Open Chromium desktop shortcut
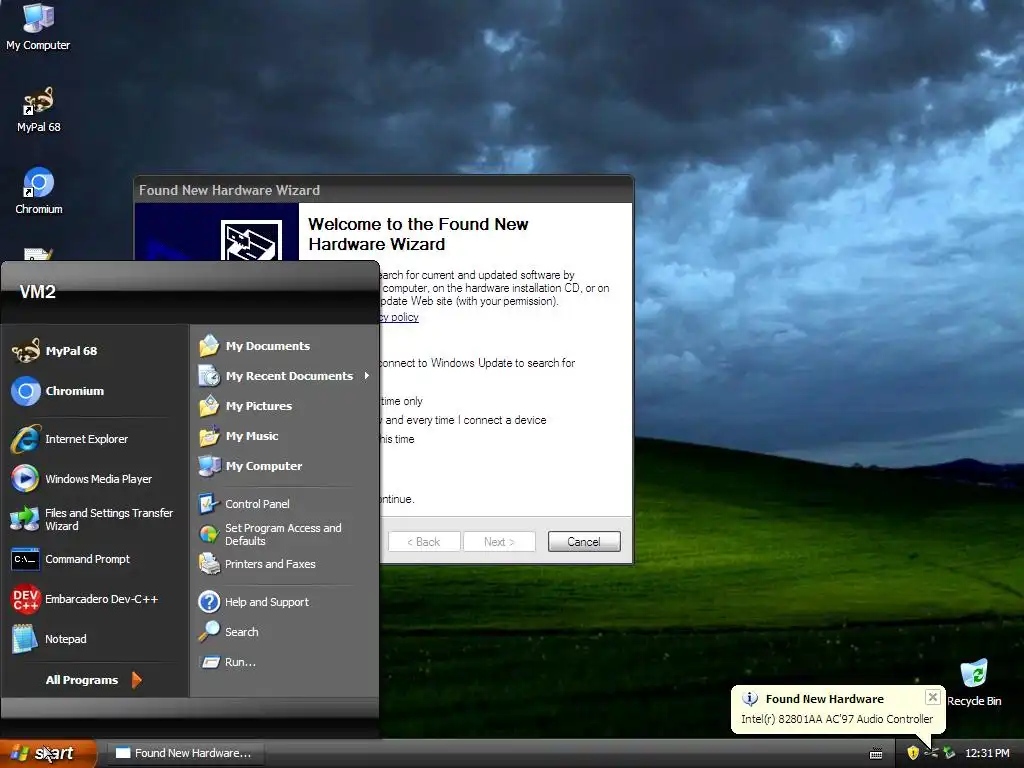This screenshot has height=768, width=1024. point(39,191)
